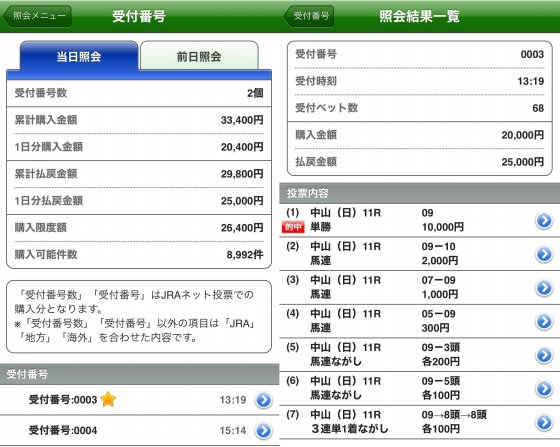Screen dimensions: 560x447
Task: Open arrow for 受付番号:0004 entry
Action: click(264, 431)
